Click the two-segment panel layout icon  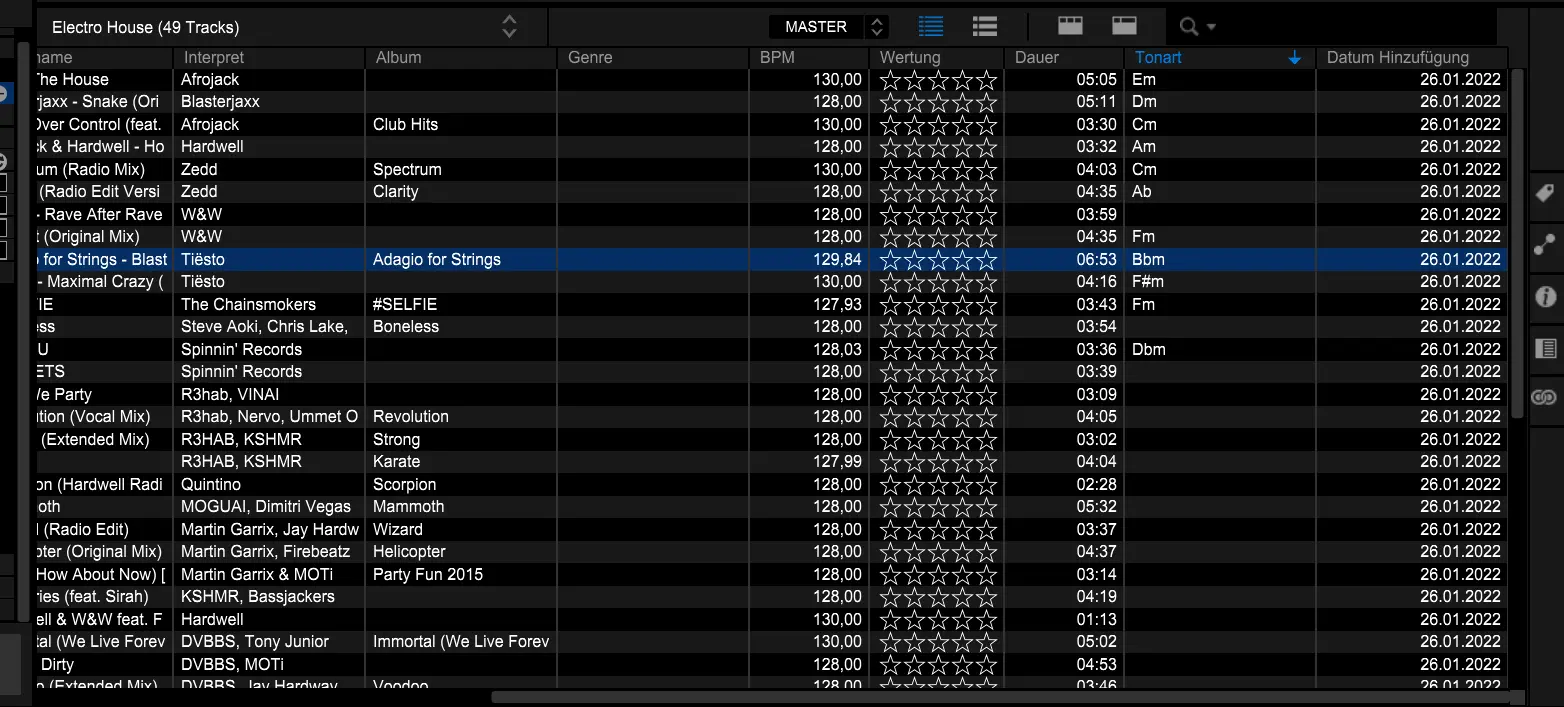[1124, 27]
